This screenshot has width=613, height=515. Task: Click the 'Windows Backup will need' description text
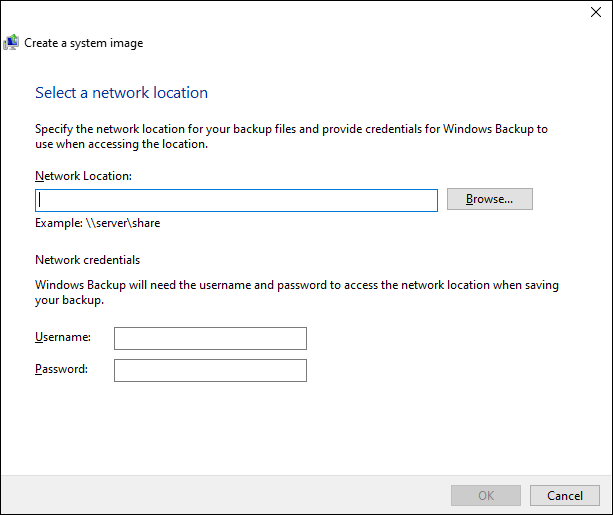[x=296, y=285]
